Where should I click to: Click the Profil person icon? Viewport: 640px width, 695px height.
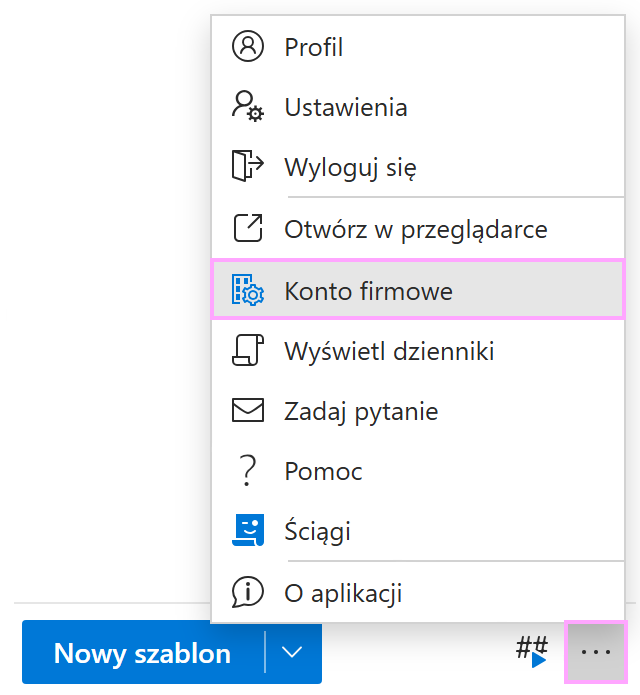248,46
